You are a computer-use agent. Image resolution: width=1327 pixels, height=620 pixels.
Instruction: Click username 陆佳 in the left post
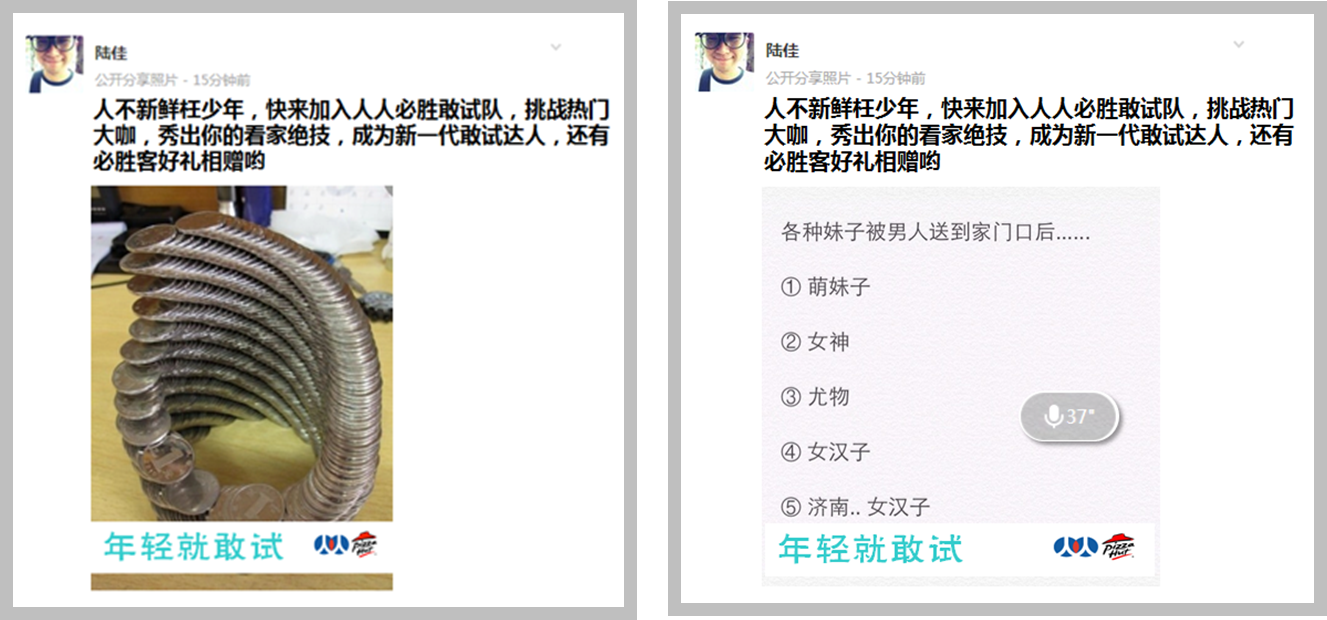tap(110, 53)
